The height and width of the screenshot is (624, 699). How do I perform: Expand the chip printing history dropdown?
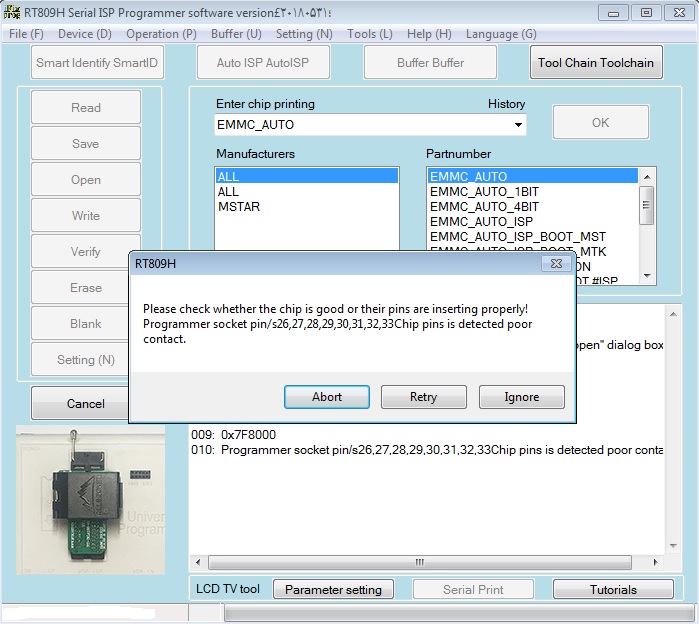point(518,125)
